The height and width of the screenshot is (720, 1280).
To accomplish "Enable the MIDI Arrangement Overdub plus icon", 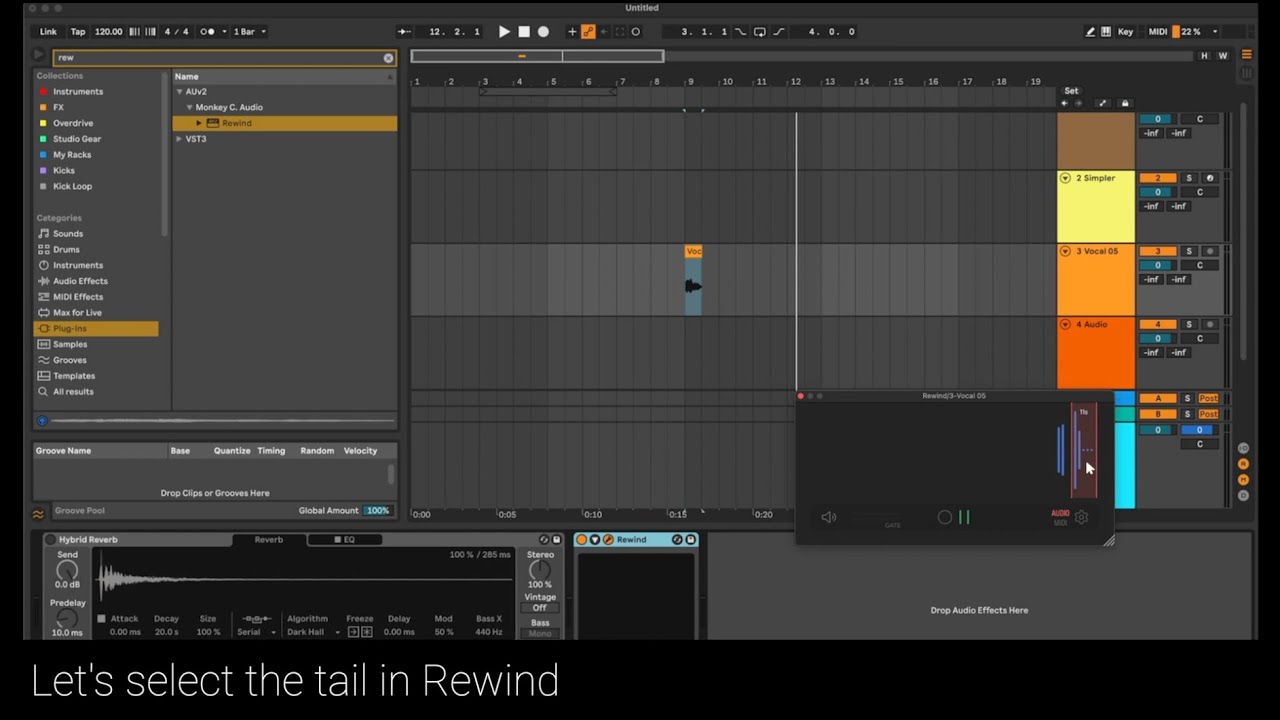I will click(x=572, y=32).
